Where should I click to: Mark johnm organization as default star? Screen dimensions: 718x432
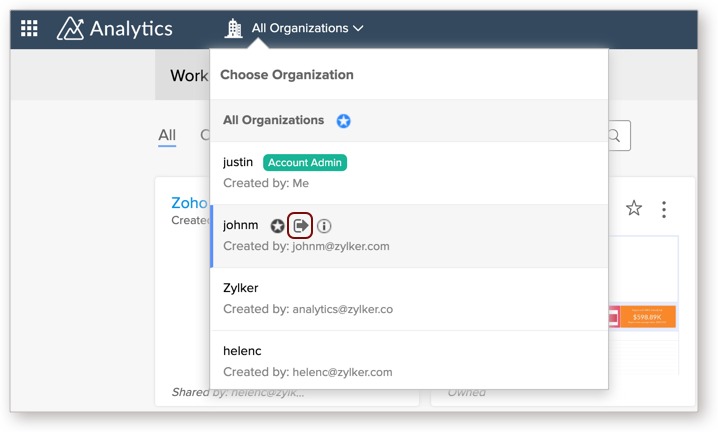point(277,226)
